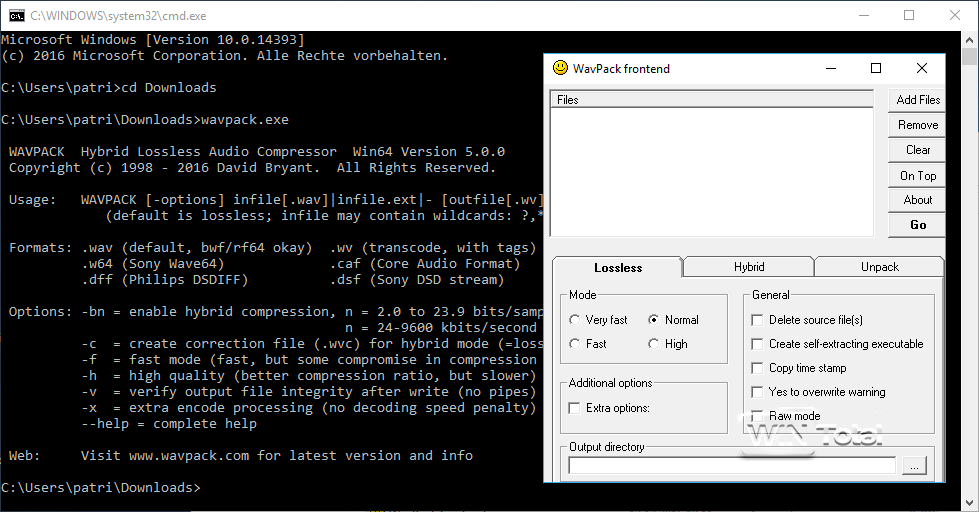This screenshot has height=512, width=979.
Task: Click the WavPack smiley icon in title bar
Action: 560,69
